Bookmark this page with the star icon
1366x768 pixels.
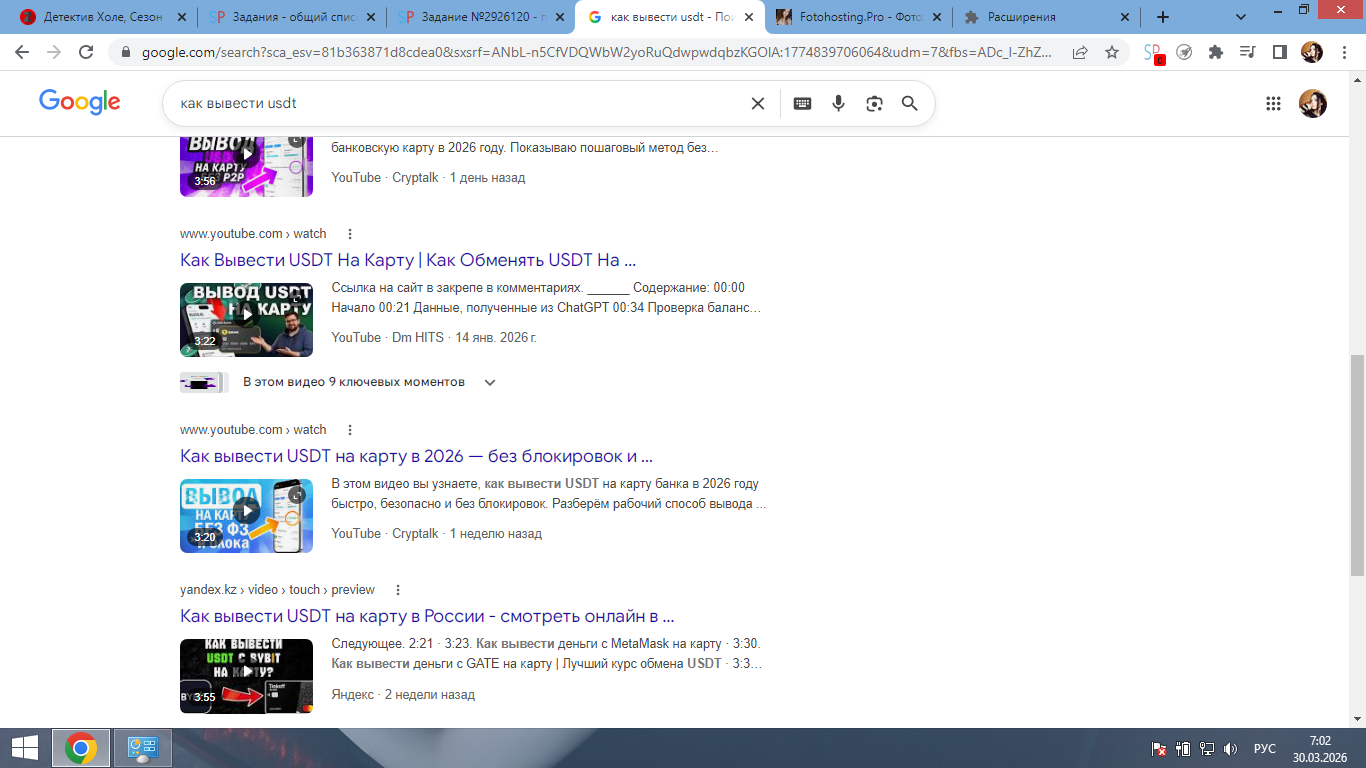(x=1112, y=53)
